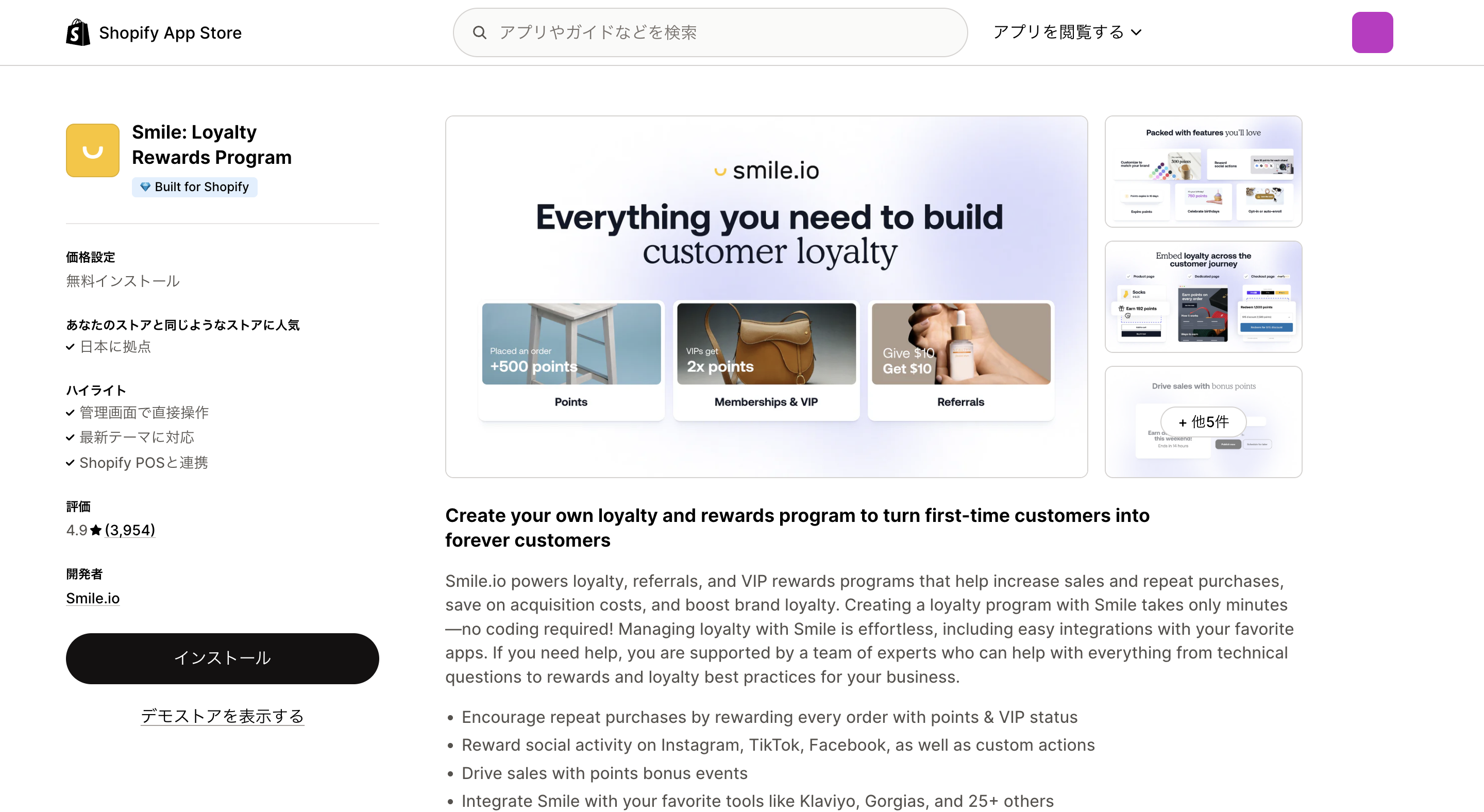This screenshot has height=812, width=1484.
Task: Open the 3,954 reviews link
Action: click(130, 530)
